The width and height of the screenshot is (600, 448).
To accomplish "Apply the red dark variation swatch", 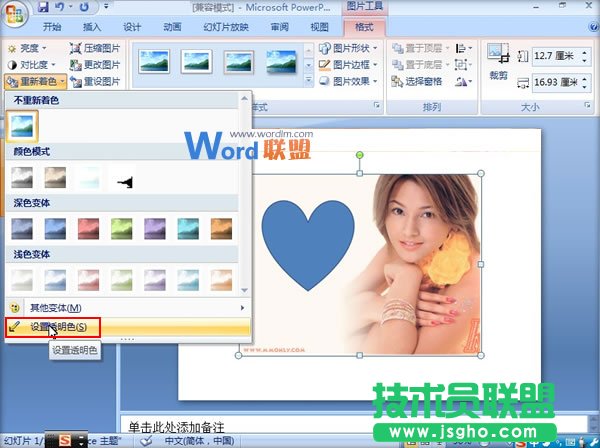I will [x=88, y=228].
